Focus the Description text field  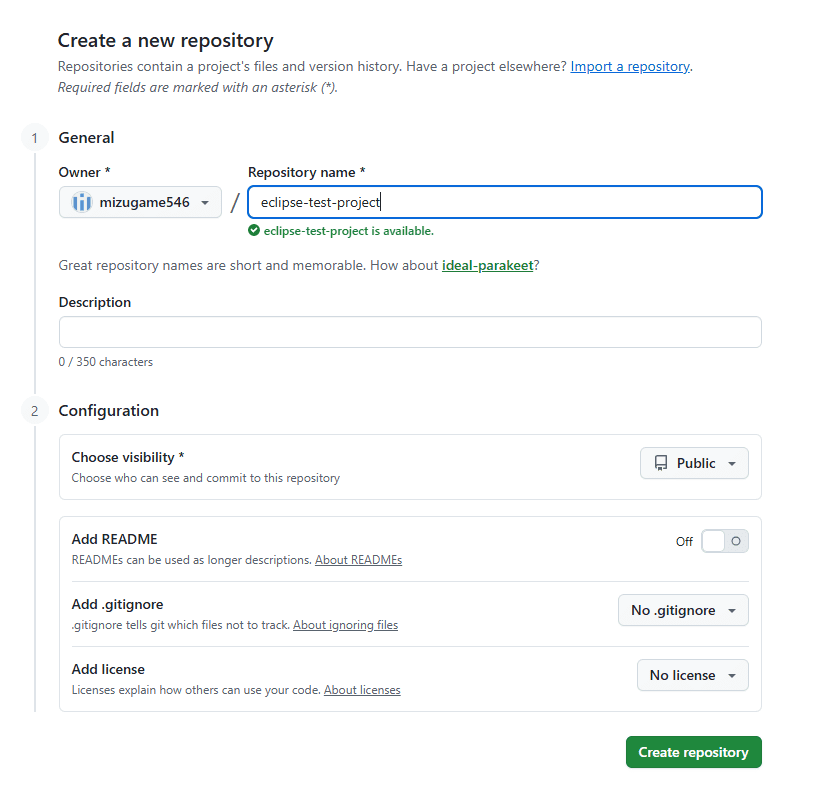pyautogui.click(x=410, y=332)
